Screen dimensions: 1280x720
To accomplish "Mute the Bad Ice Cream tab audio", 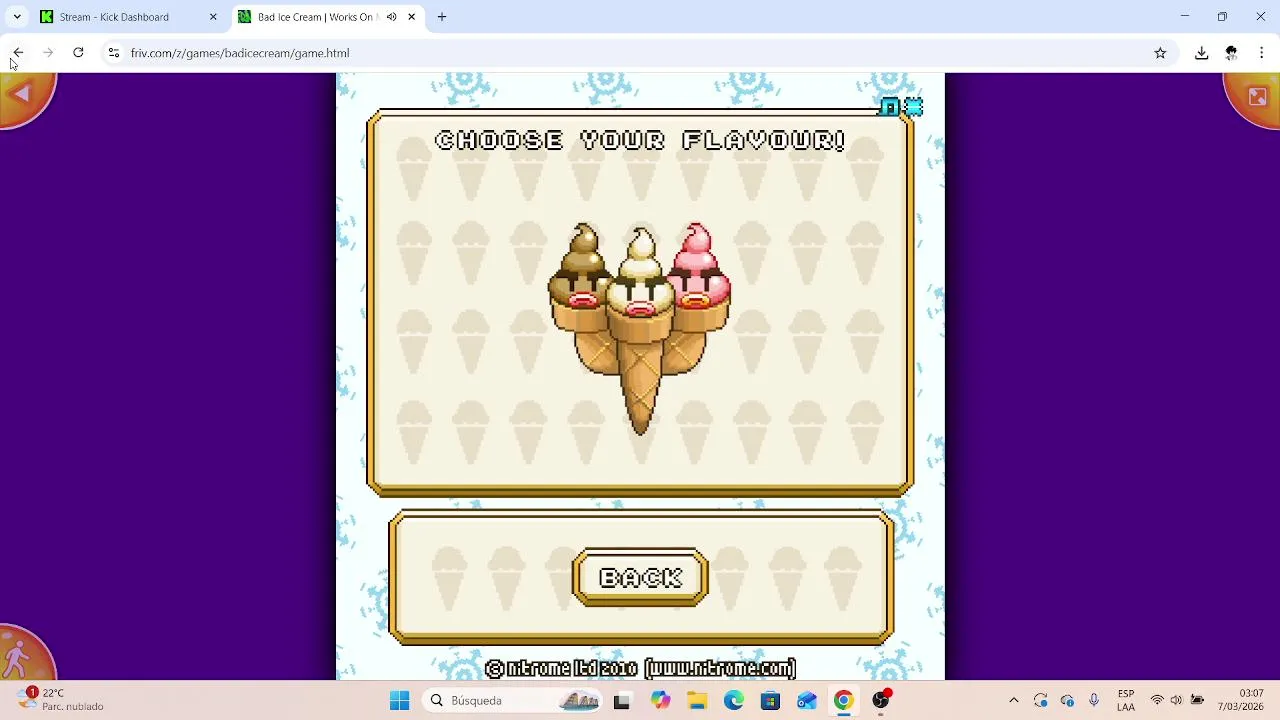I will 391,17.
